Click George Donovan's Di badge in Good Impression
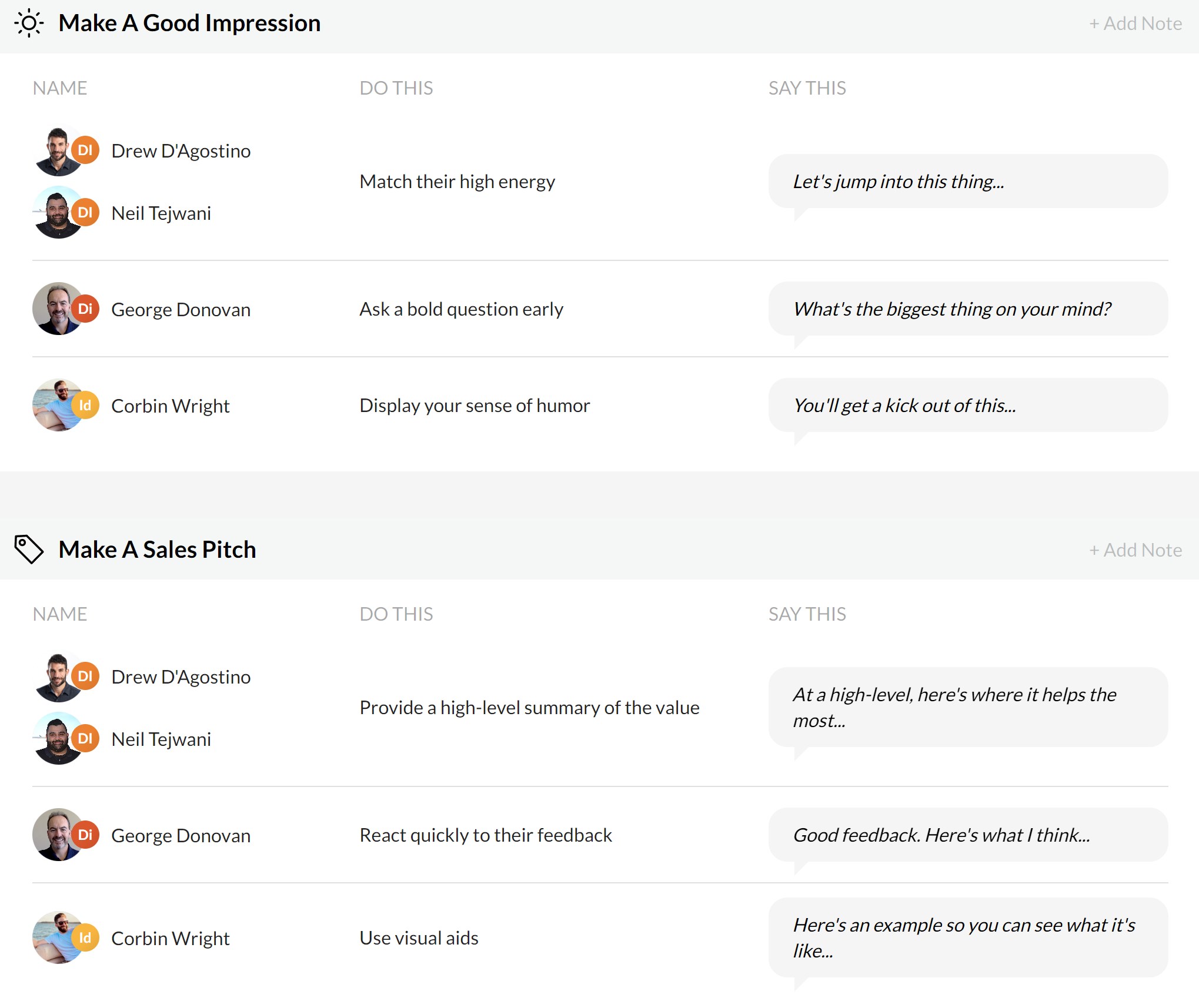 tap(85, 309)
